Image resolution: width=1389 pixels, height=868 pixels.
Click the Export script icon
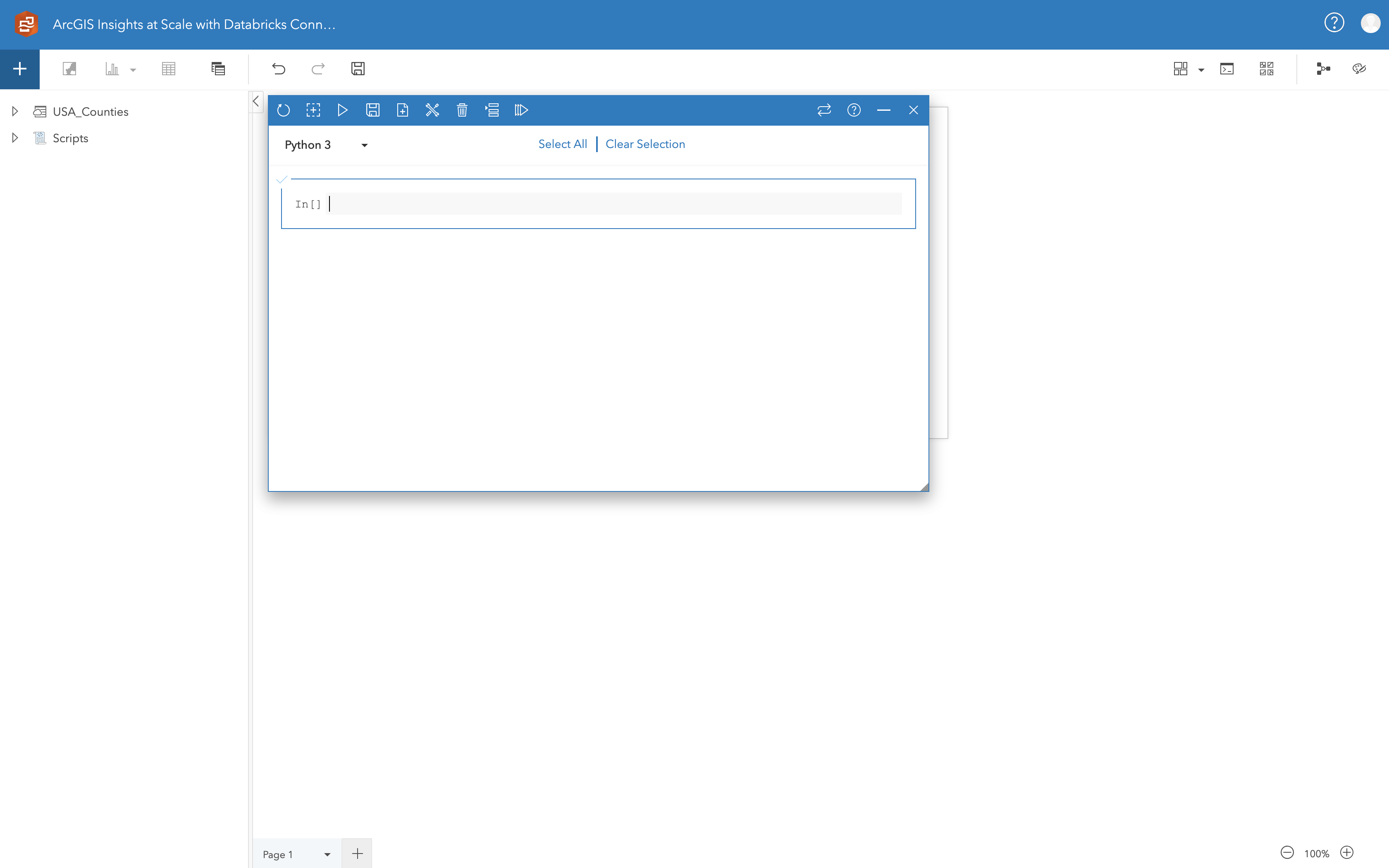pos(401,110)
